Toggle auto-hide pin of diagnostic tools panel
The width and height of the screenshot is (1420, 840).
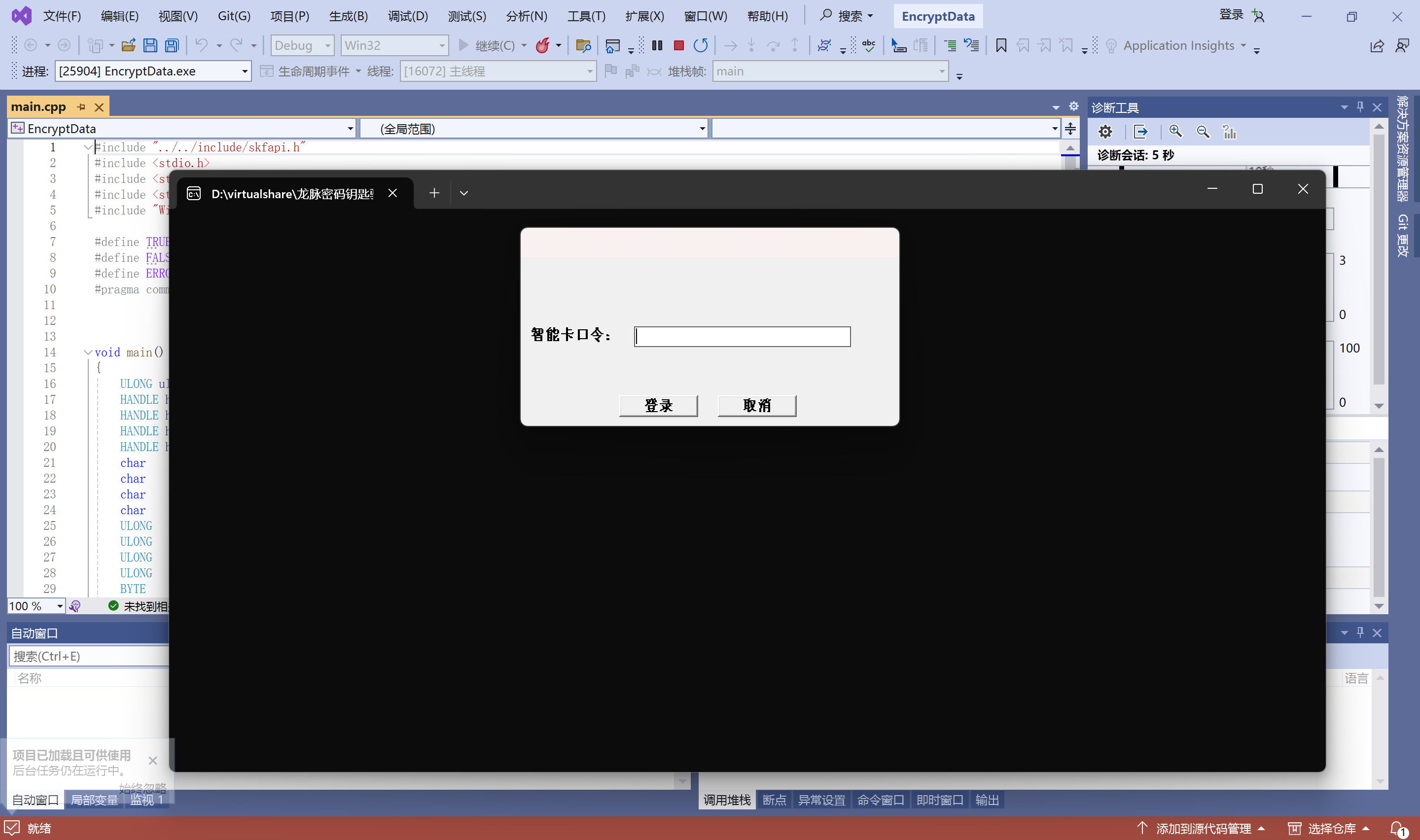tap(1360, 107)
